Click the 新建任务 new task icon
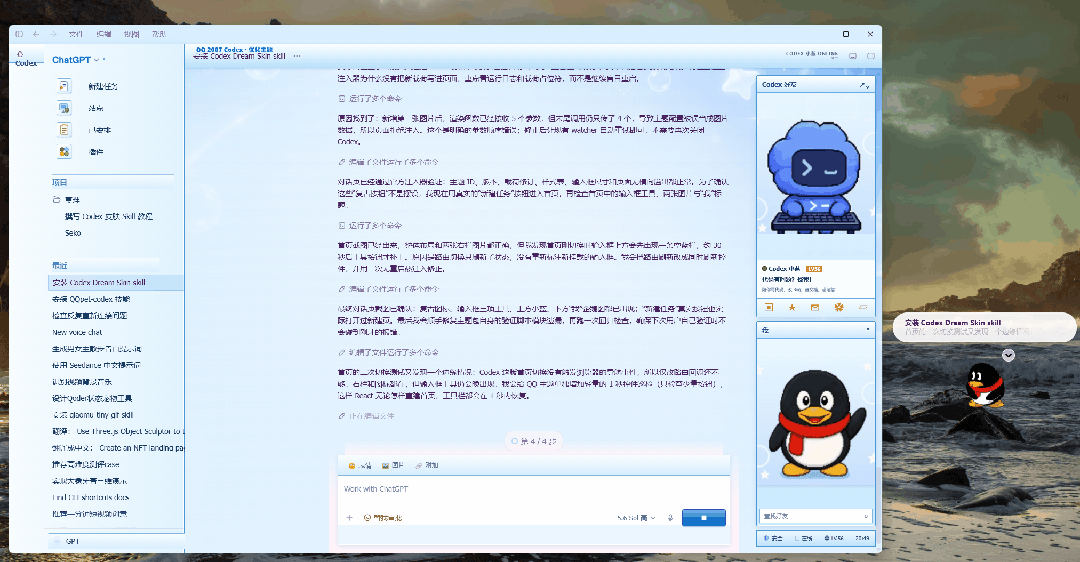Image resolution: width=1080 pixels, height=562 pixels. pos(64,86)
